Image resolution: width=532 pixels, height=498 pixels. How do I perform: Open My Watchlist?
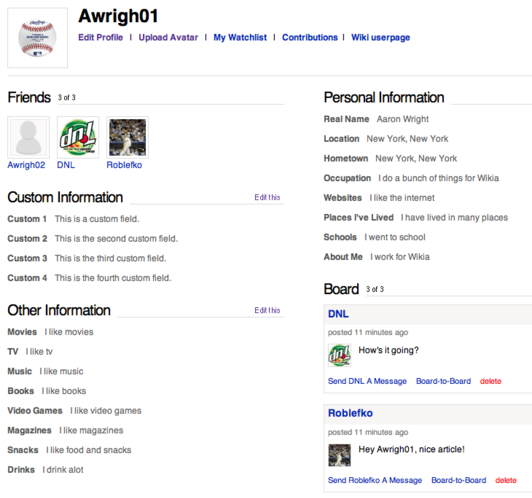[240, 37]
